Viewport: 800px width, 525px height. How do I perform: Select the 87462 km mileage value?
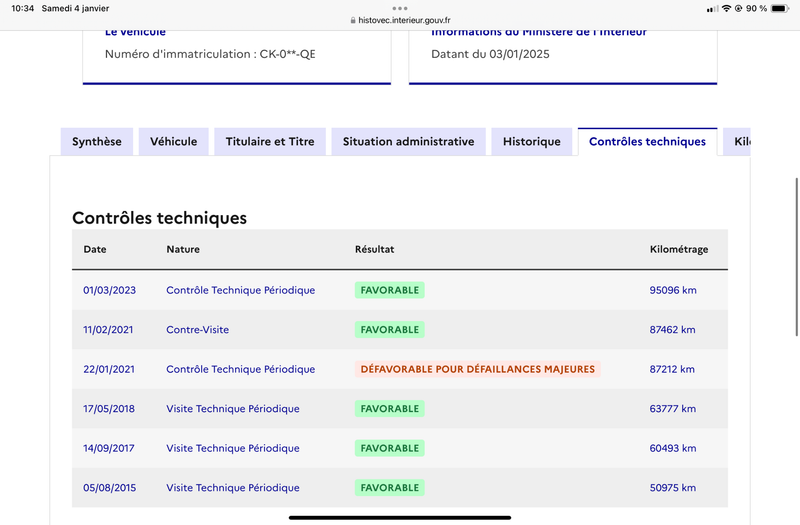(x=672, y=330)
